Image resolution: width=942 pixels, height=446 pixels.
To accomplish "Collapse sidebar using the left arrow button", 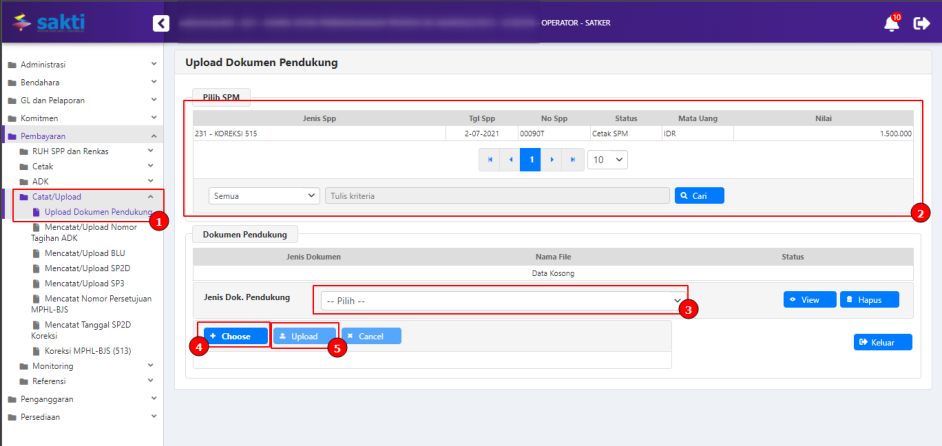I will click(161, 23).
